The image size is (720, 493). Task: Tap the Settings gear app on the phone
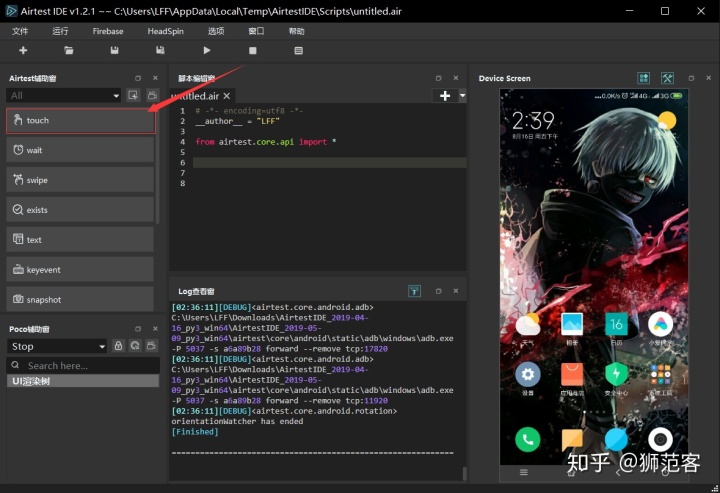(528, 375)
